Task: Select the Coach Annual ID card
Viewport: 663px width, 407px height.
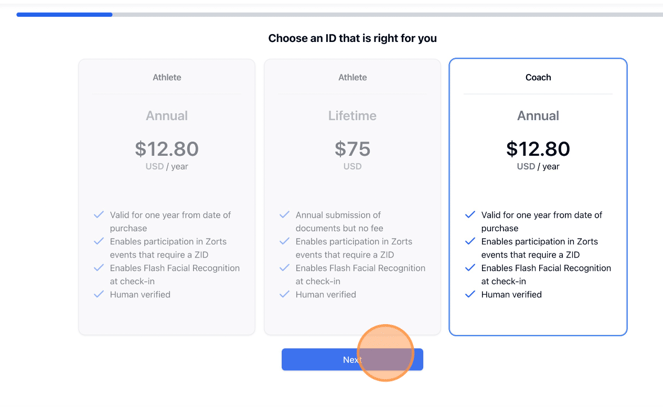Action: coord(538,196)
